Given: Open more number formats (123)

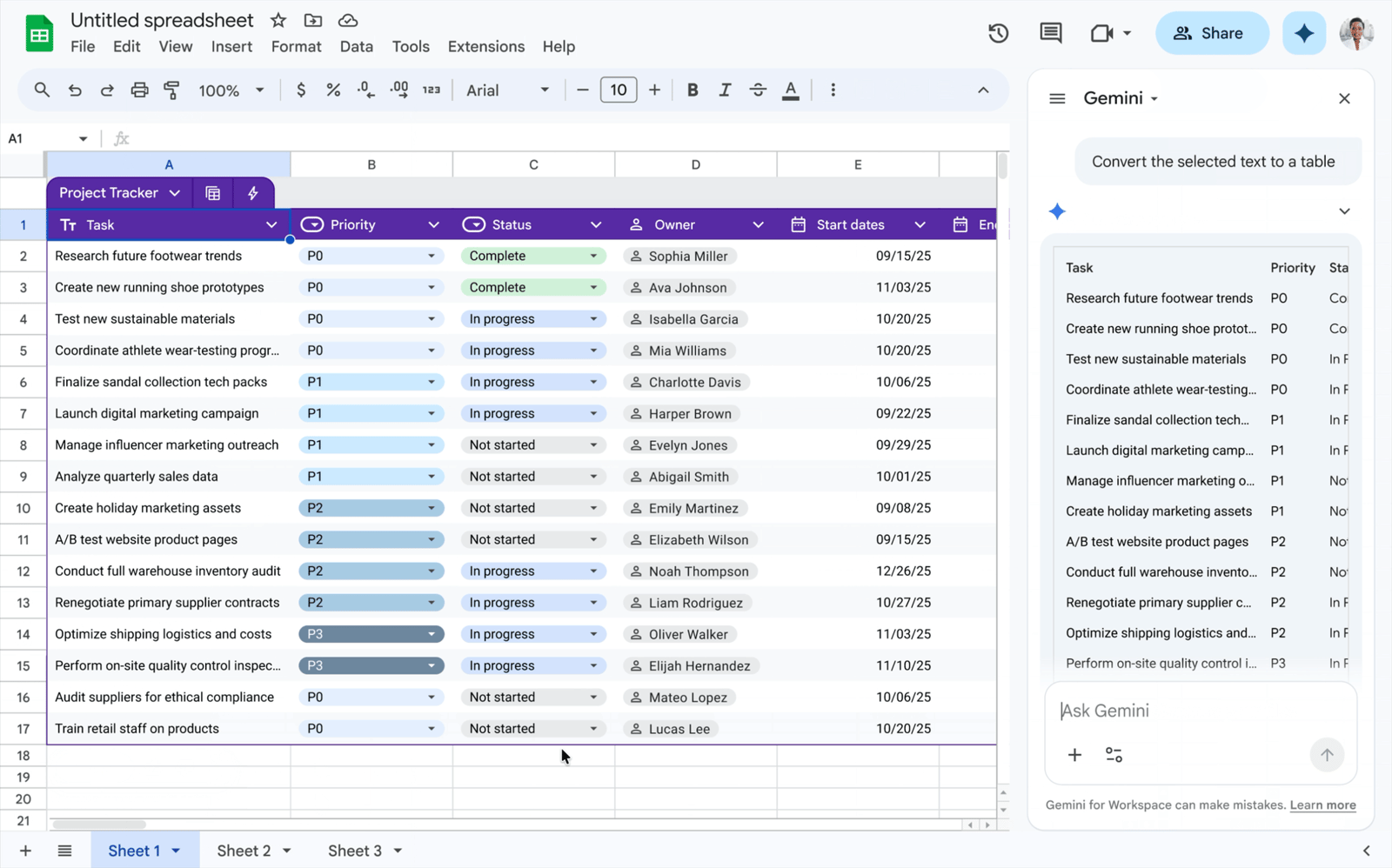Looking at the screenshot, I should tap(432, 90).
